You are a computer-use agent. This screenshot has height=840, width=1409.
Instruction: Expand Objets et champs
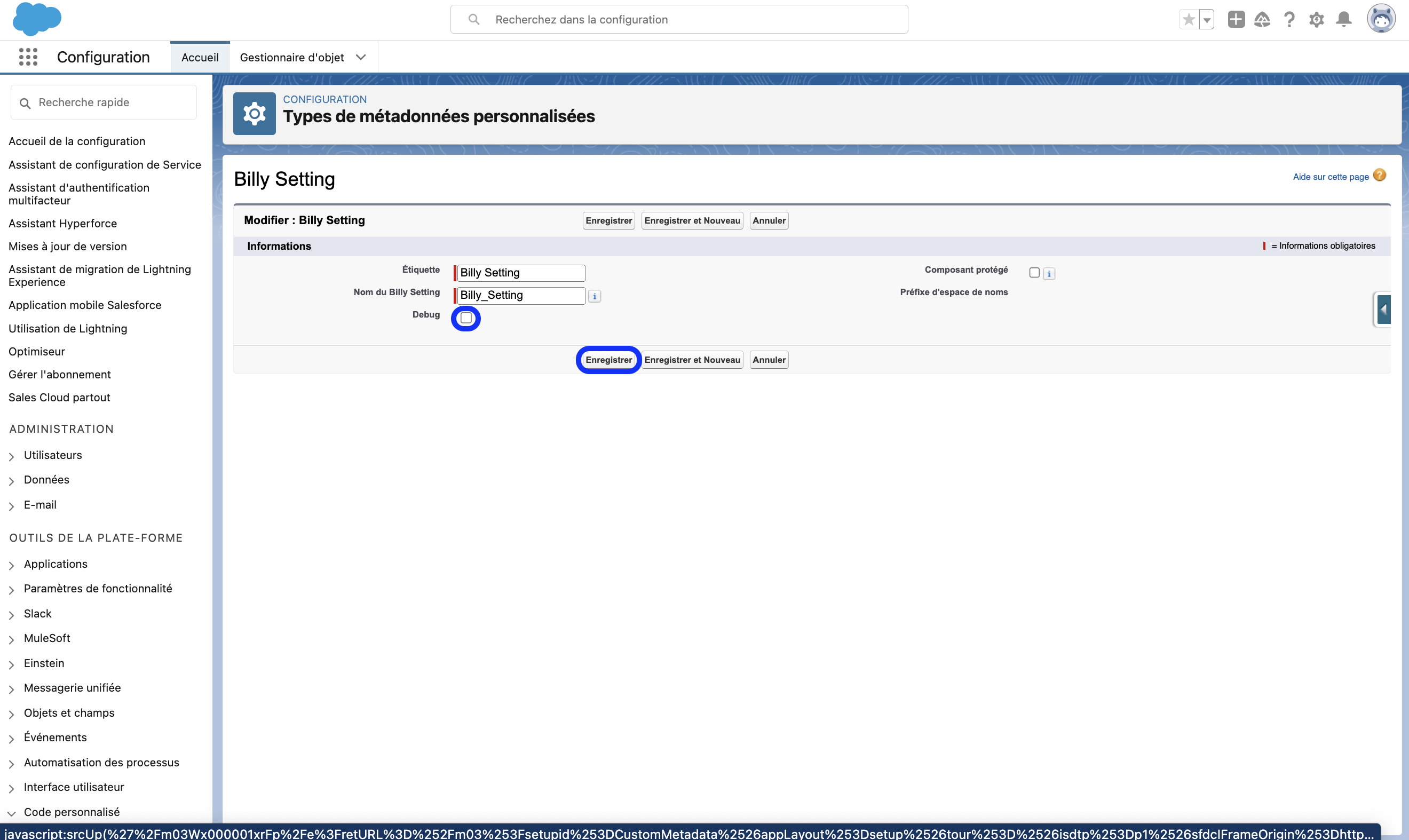pos(11,714)
